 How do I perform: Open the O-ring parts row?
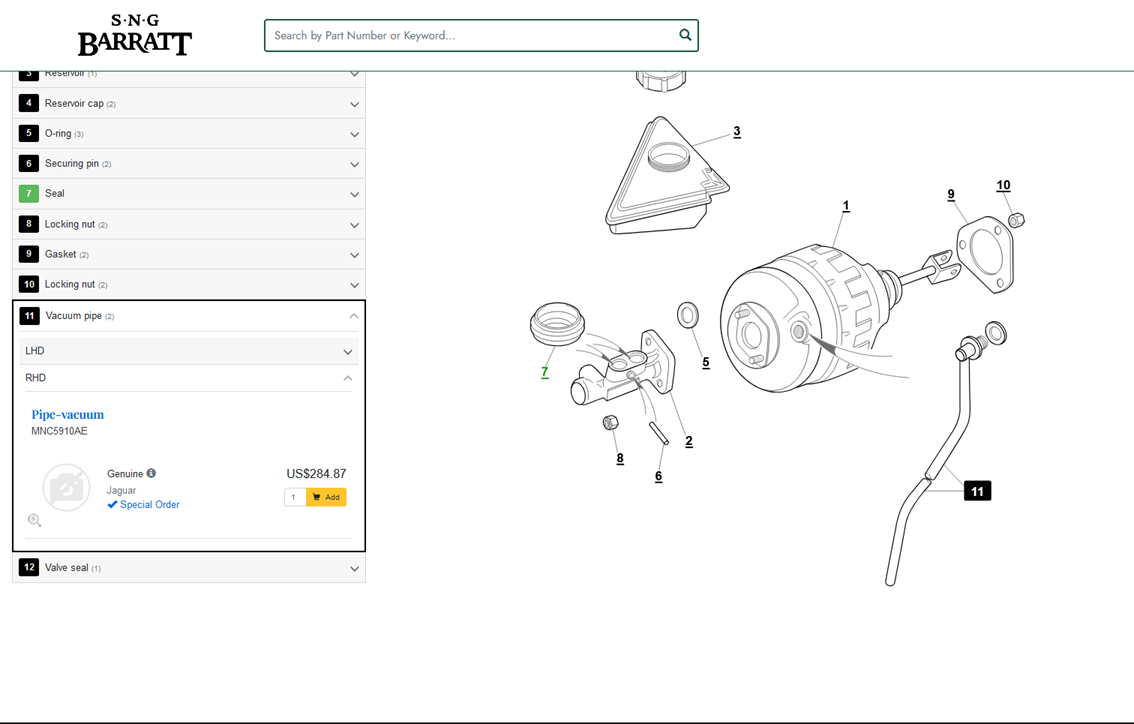(189, 134)
